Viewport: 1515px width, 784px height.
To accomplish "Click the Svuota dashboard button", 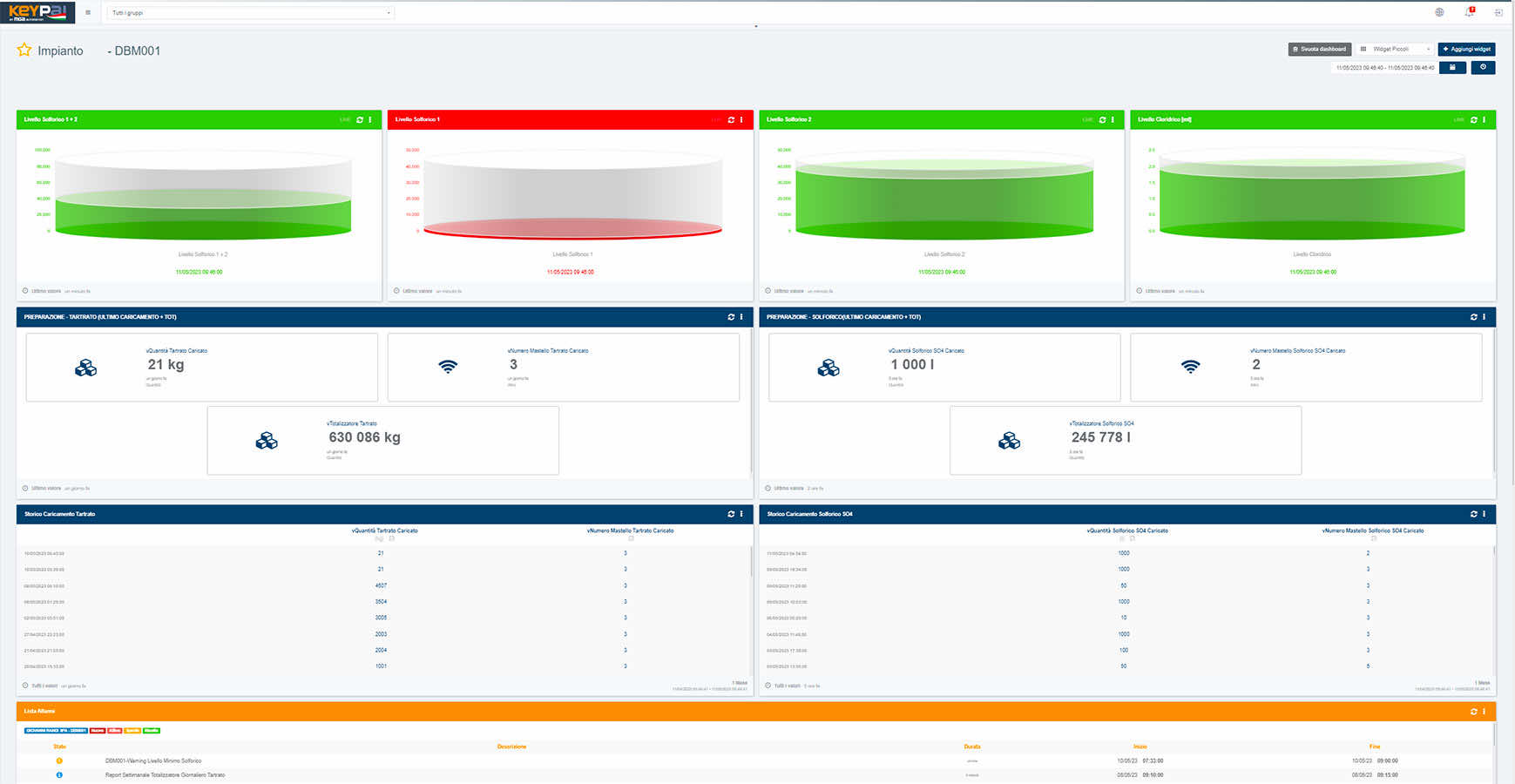I will point(1319,49).
